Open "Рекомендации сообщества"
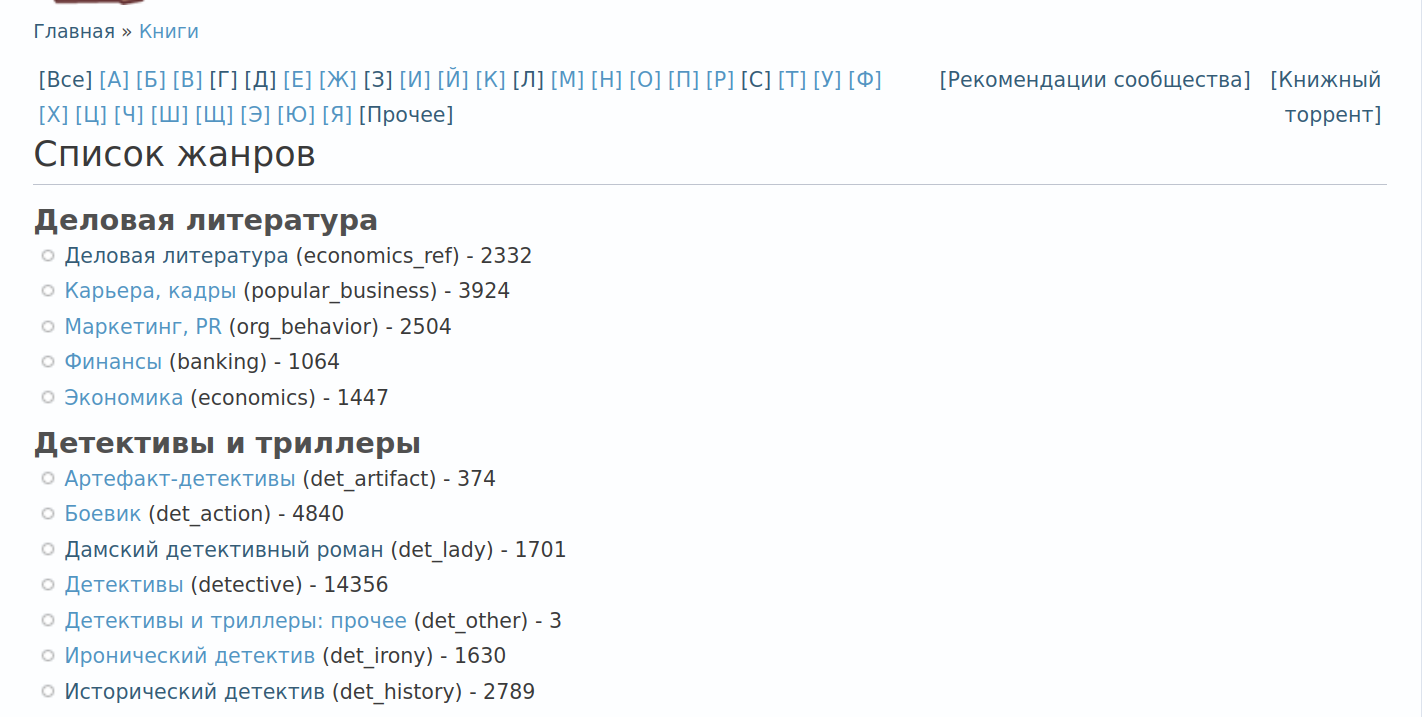The height and width of the screenshot is (717, 1422). point(1095,79)
